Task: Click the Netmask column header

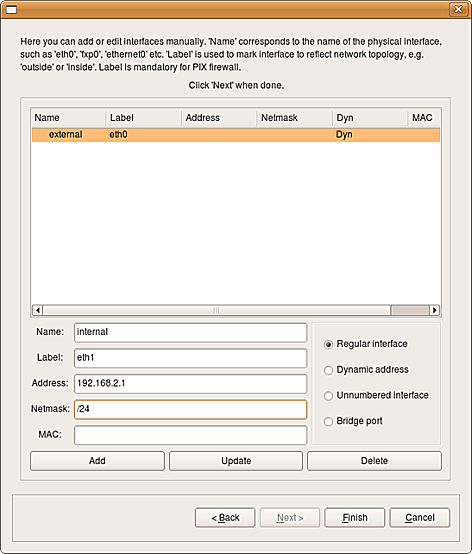Action: 294,118
